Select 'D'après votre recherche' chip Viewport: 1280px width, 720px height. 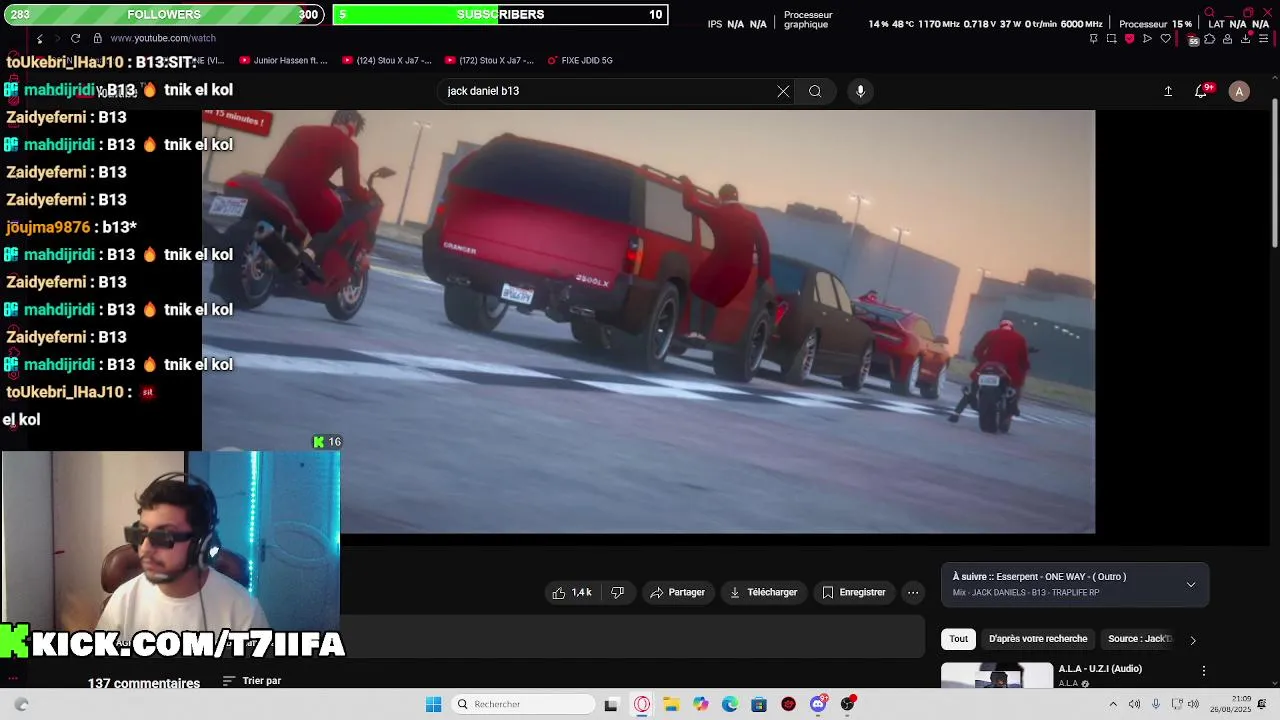pyautogui.click(x=1038, y=639)
